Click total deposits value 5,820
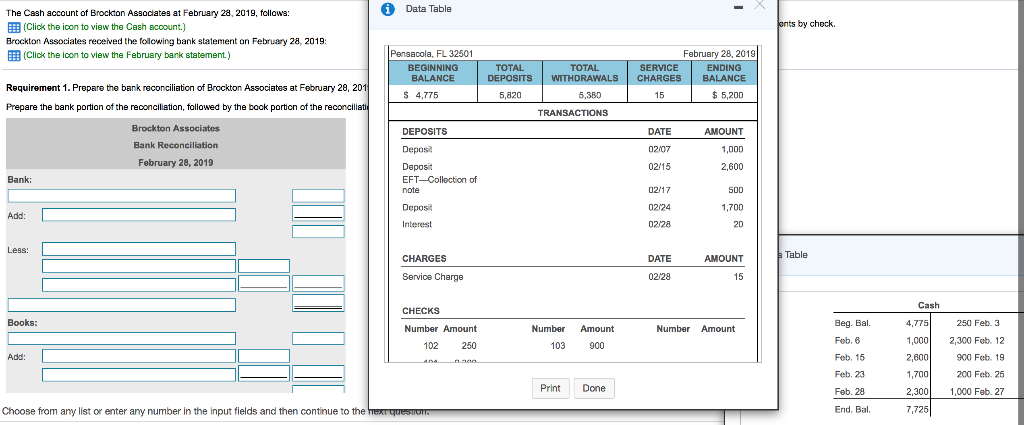The image size is (1024, 425). pos(510,95)
